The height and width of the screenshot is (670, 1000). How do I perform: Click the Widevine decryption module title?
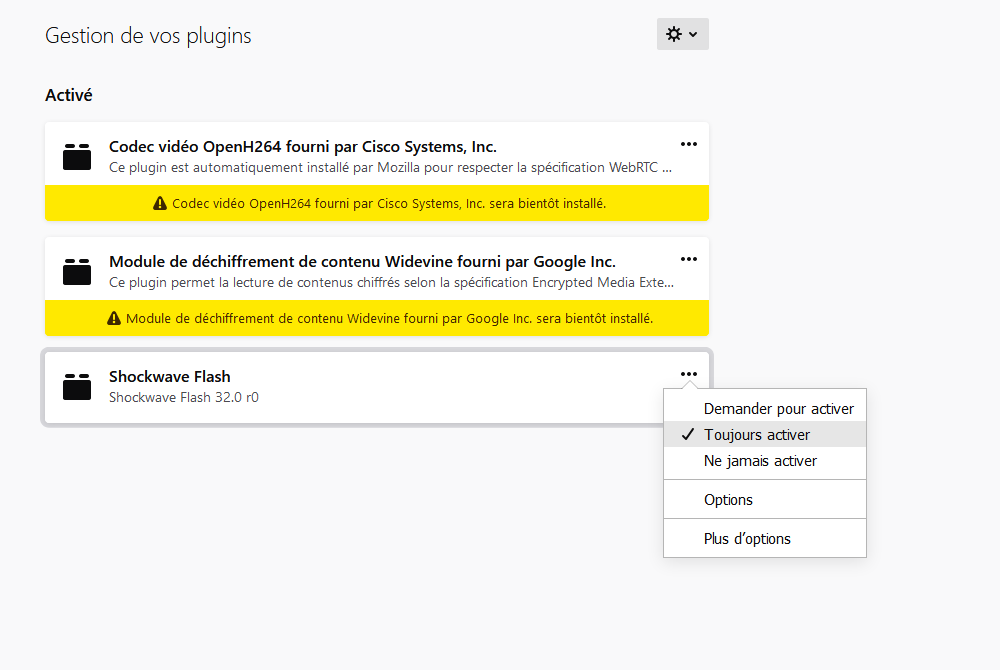click(361, 262)
